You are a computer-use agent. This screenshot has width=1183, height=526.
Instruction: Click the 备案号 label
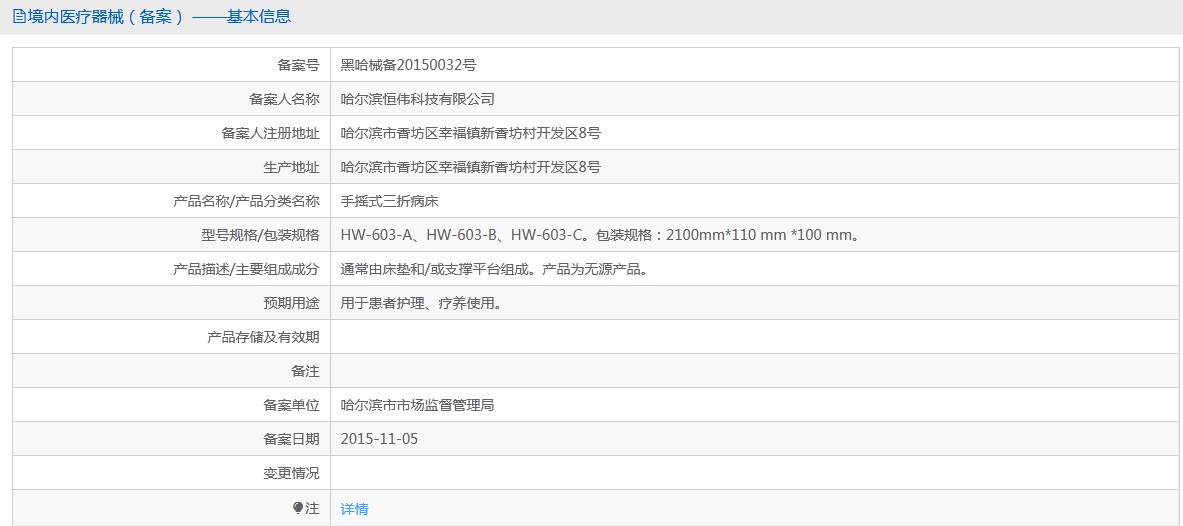(299, 65)
